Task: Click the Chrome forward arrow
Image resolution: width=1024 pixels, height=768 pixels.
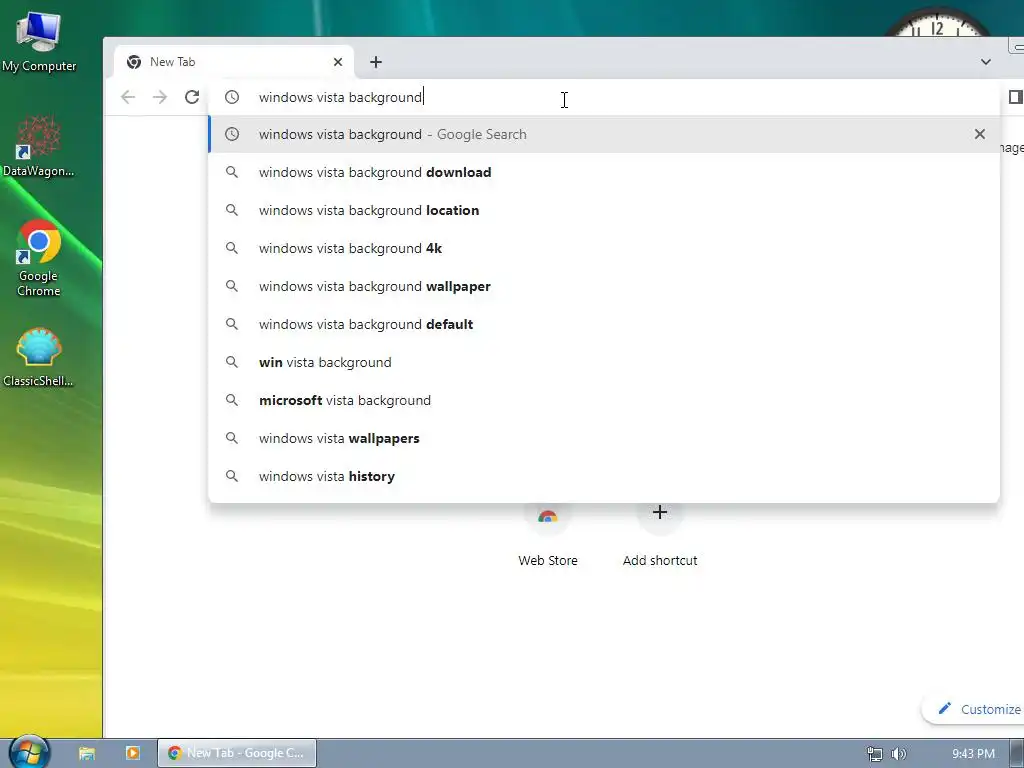Action: click(160, 97)
